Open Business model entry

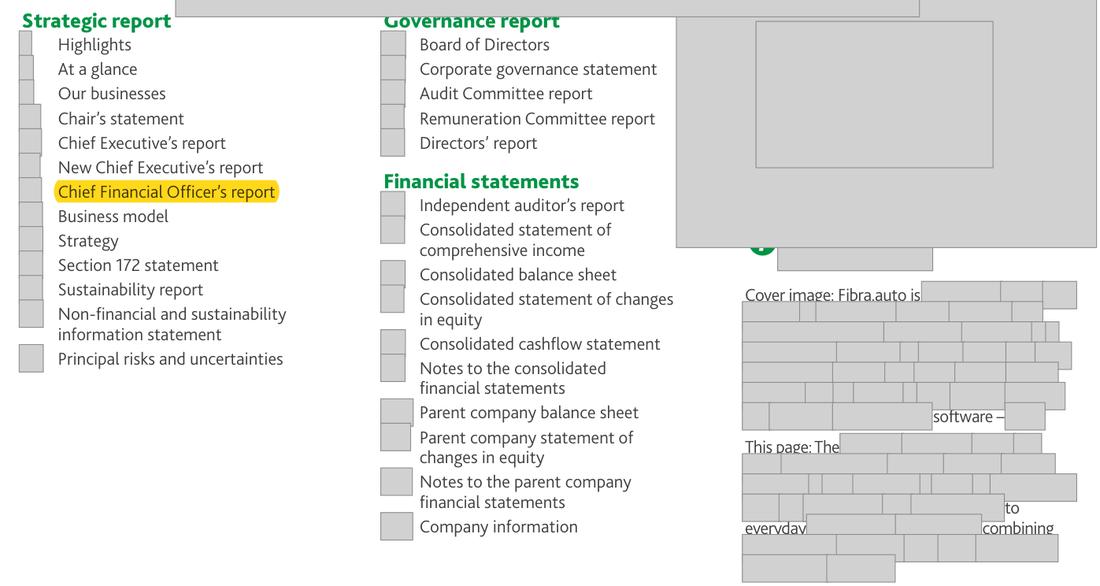(x=113, y=216)
